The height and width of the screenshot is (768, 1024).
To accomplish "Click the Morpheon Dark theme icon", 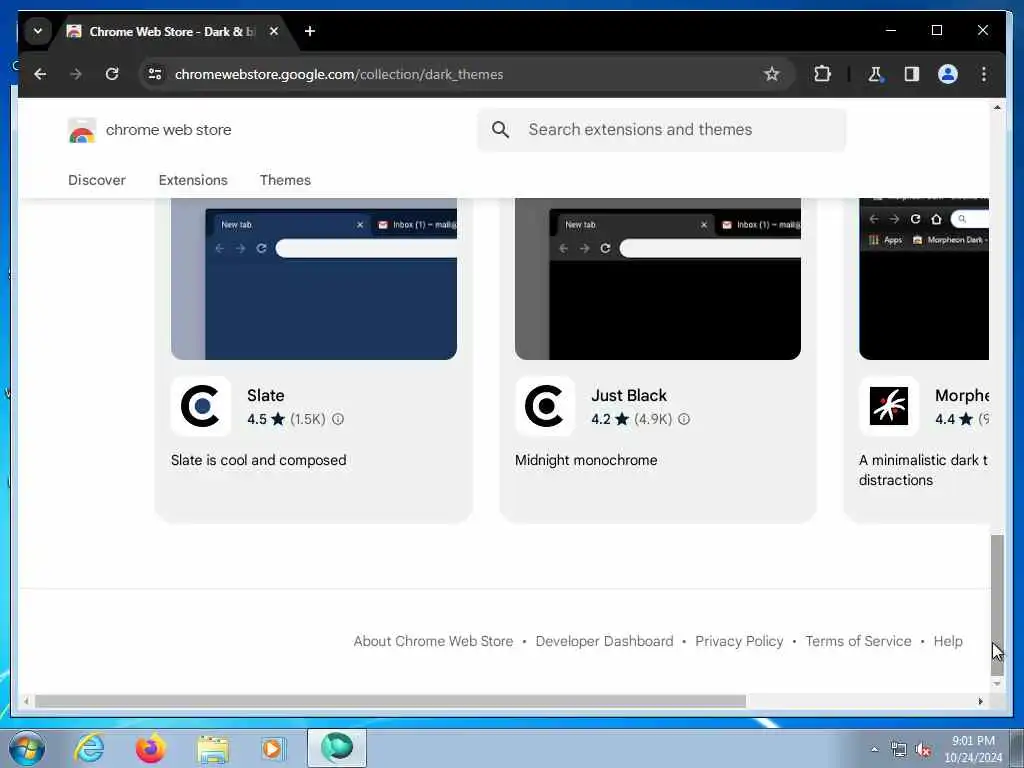I will pyautogui.click(x=889, y=406).
